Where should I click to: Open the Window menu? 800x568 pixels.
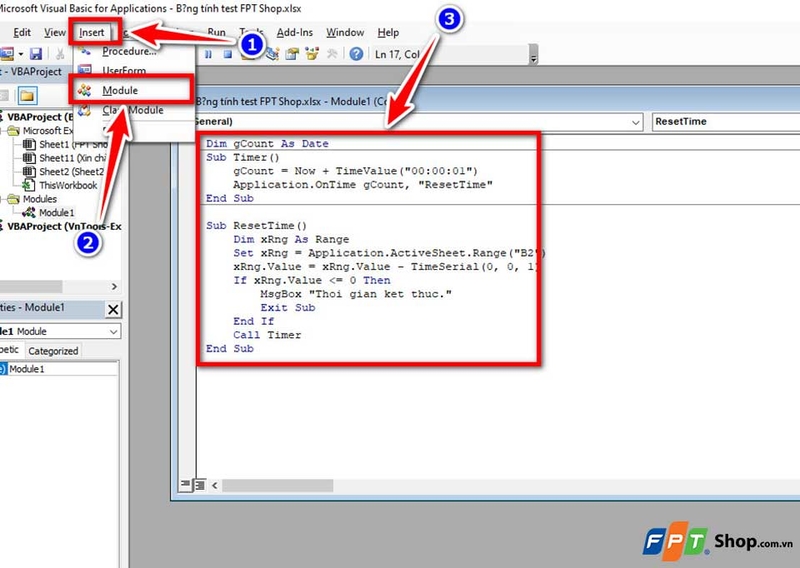point(345,32)
